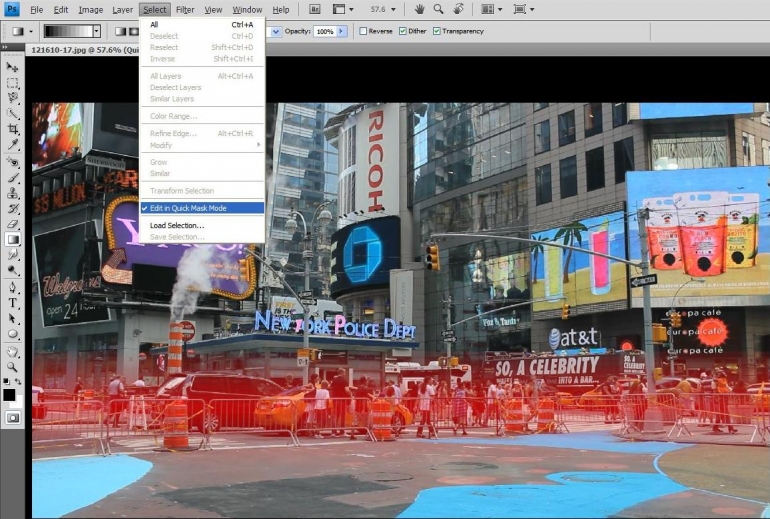Select the Eyedropper tool
This screenshot has height=519, width=770.
click(12, 144)
